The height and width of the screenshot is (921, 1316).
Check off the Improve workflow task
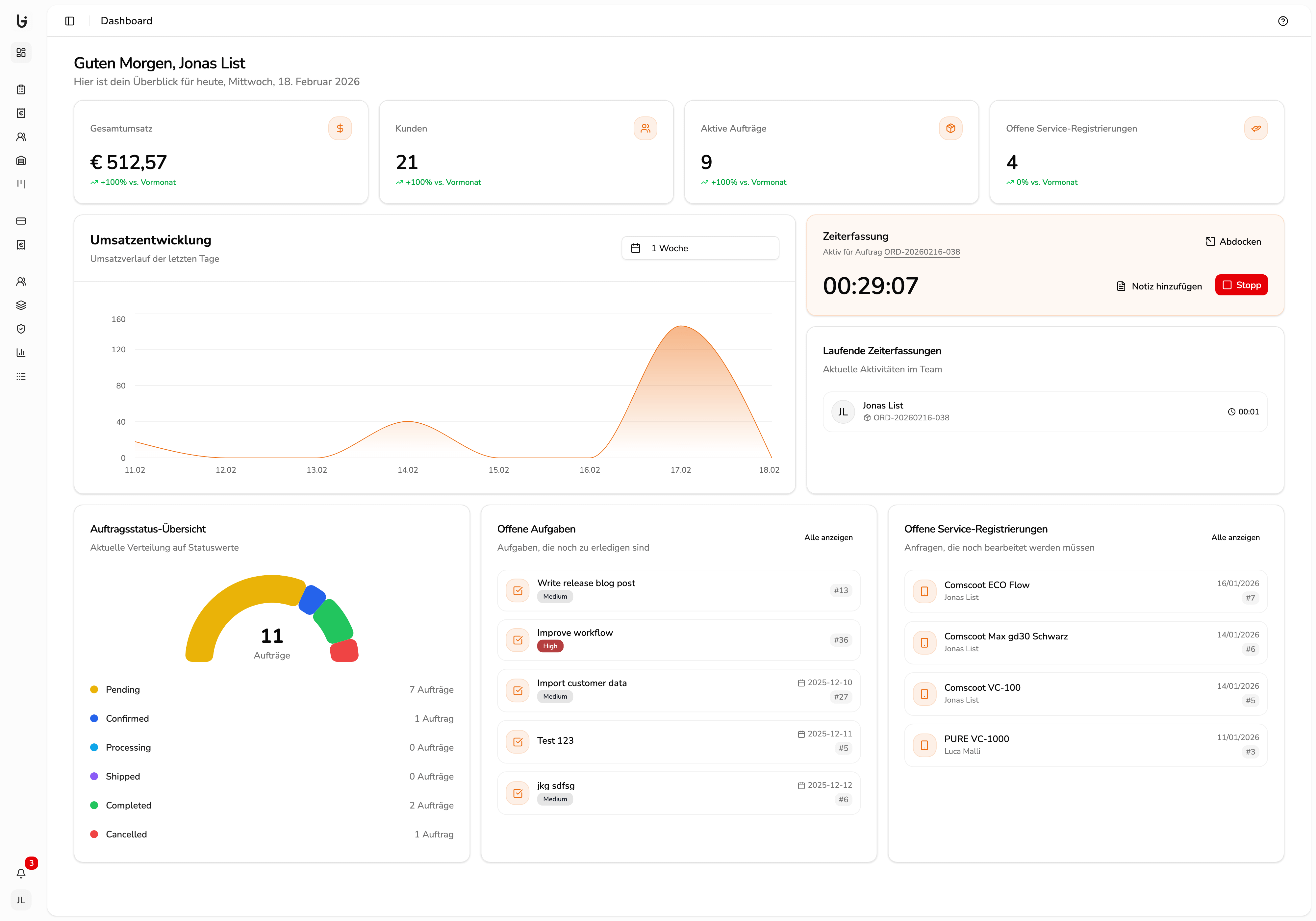coord(518,640)
